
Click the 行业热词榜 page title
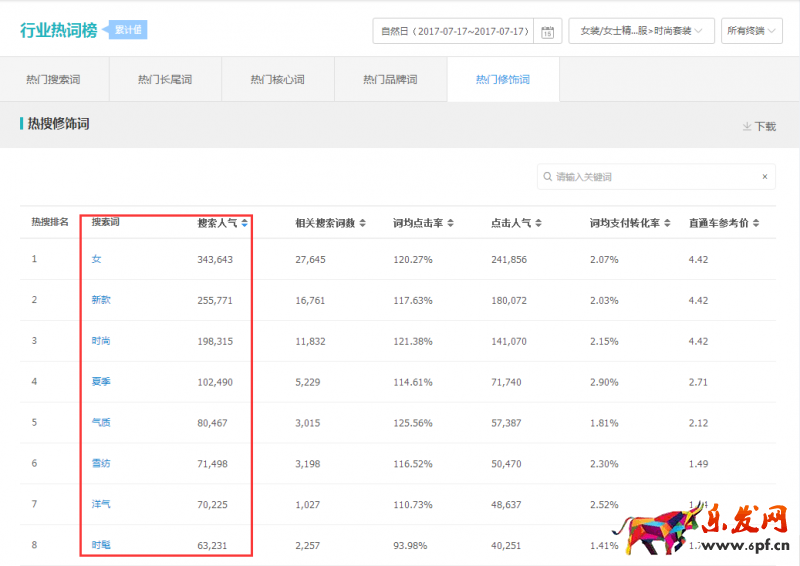59,30
